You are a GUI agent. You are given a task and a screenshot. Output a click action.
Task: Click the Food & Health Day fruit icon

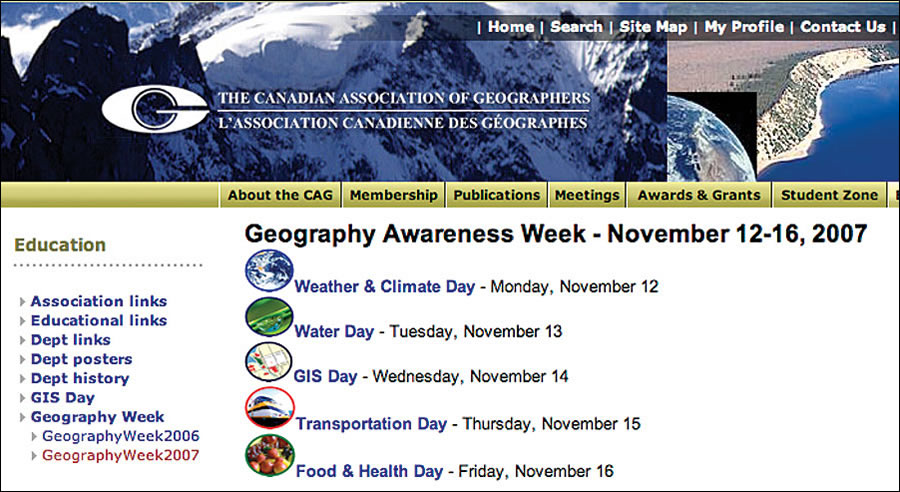(270, 454)
